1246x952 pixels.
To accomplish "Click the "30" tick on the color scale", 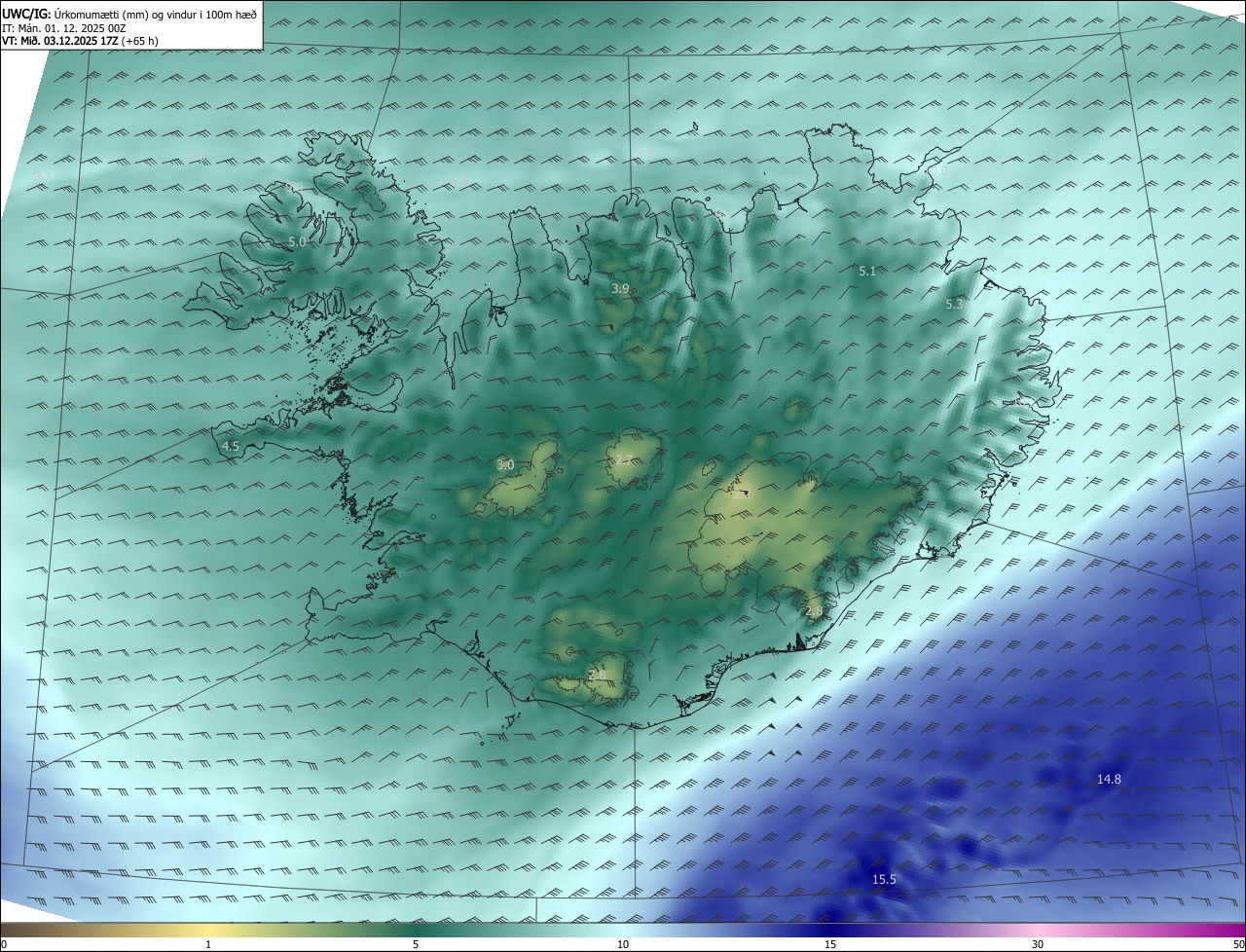I will pos(1038,944).
